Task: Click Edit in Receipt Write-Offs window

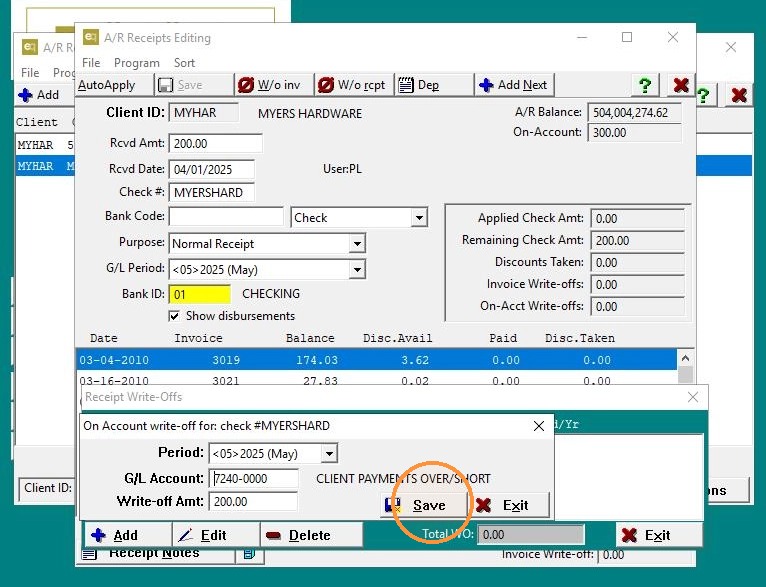Action: pos(216,535)
